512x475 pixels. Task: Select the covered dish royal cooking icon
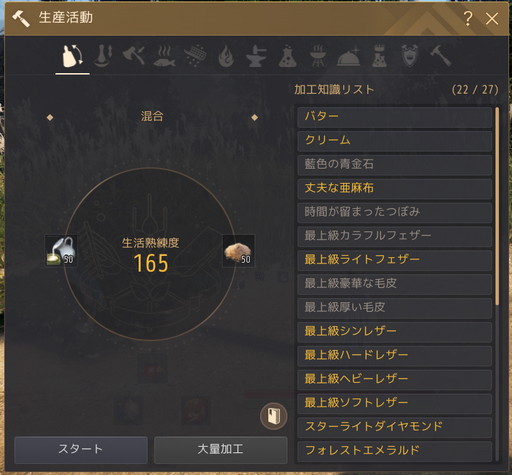(349, 56)
